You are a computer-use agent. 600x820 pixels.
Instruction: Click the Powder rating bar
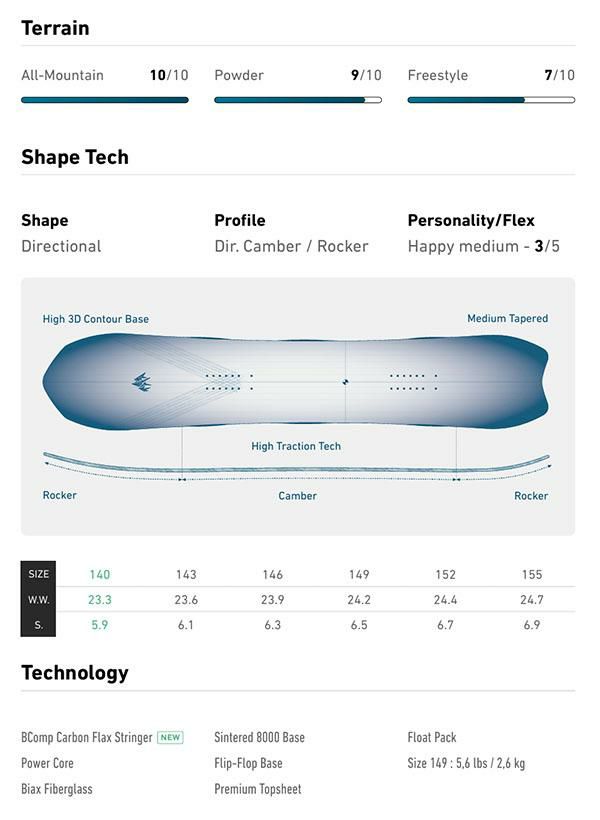pos(298,100)
